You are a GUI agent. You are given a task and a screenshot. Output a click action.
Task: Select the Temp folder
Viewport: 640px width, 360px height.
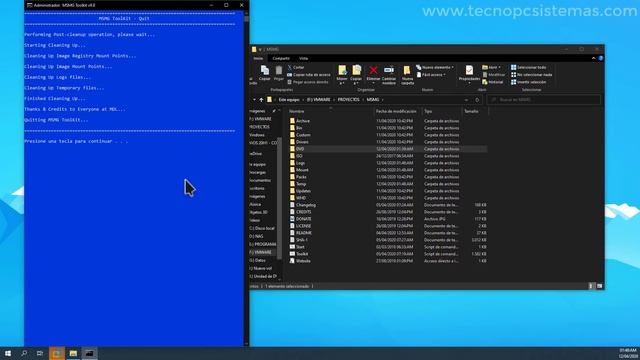(x=301, y=184)
